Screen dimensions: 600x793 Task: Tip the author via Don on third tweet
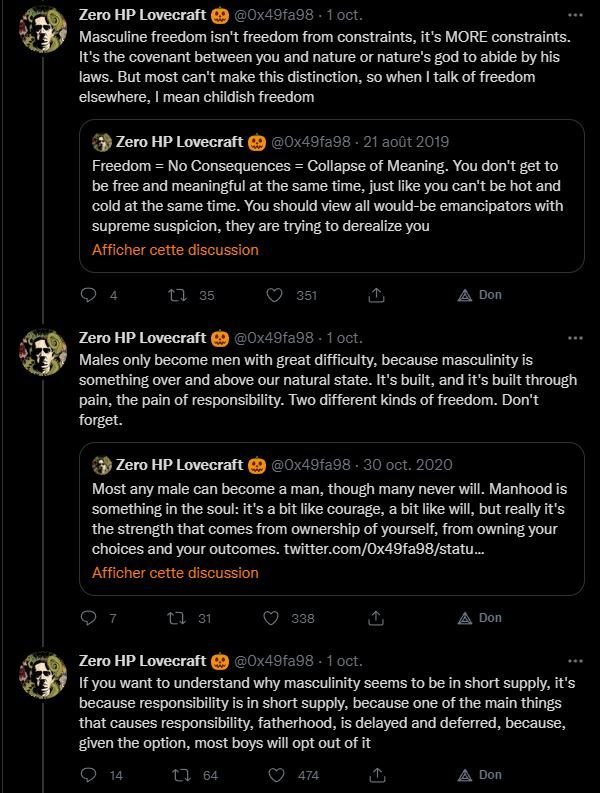pyautogui.click(x=480, y=775)
